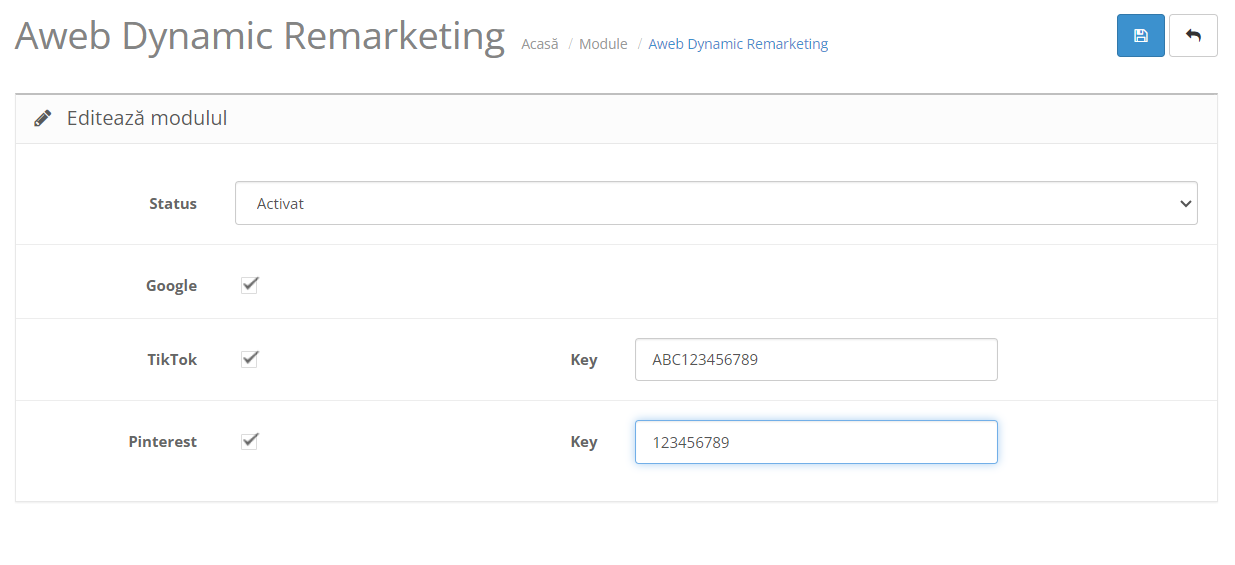Open the Status dropdown showing Activat
Viewport: 1235px width, 565px height.
[715, 203]
